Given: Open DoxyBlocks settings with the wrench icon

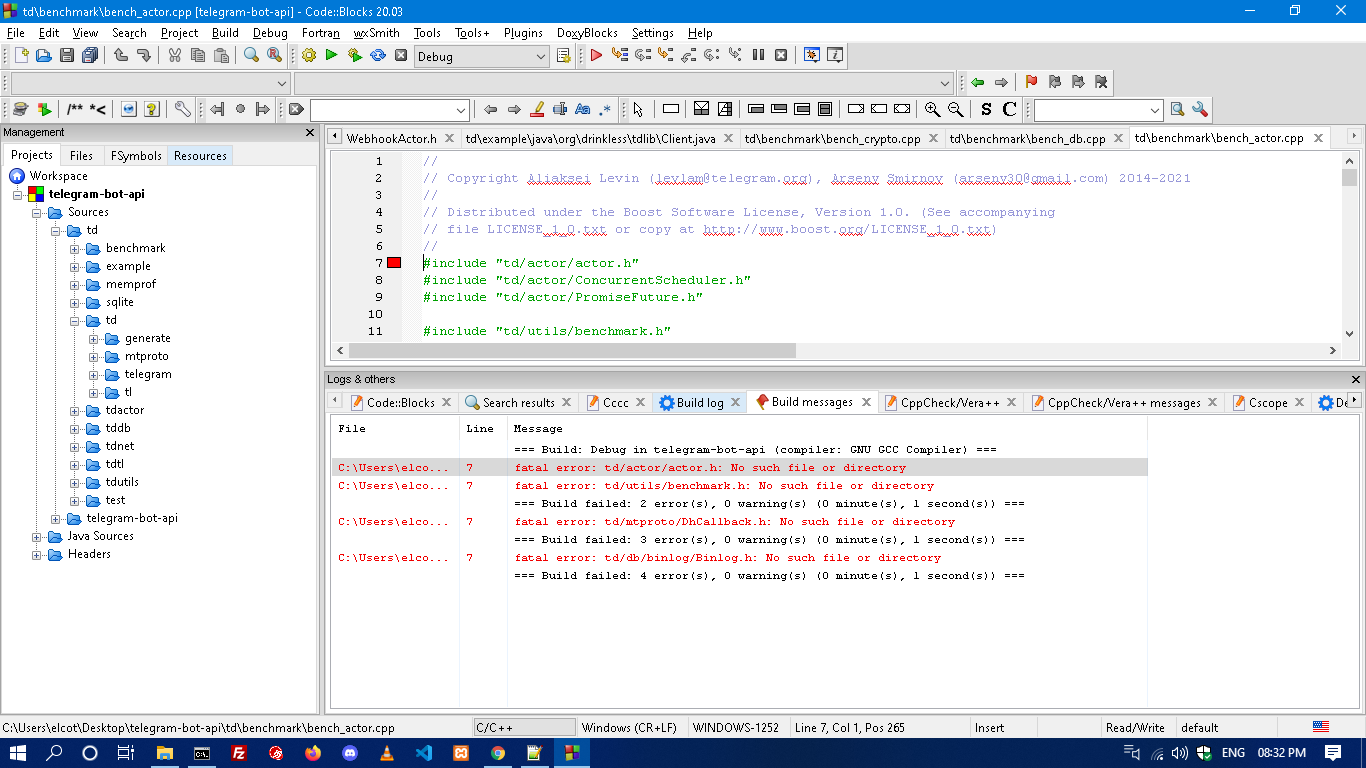Looking at the screenshot, I should (182, 108).
